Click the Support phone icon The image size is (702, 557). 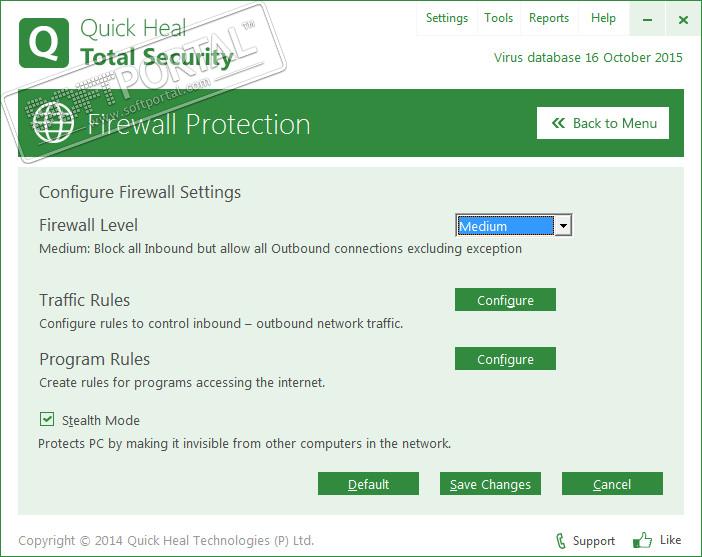pyautogui.click(x=560, y=540)
